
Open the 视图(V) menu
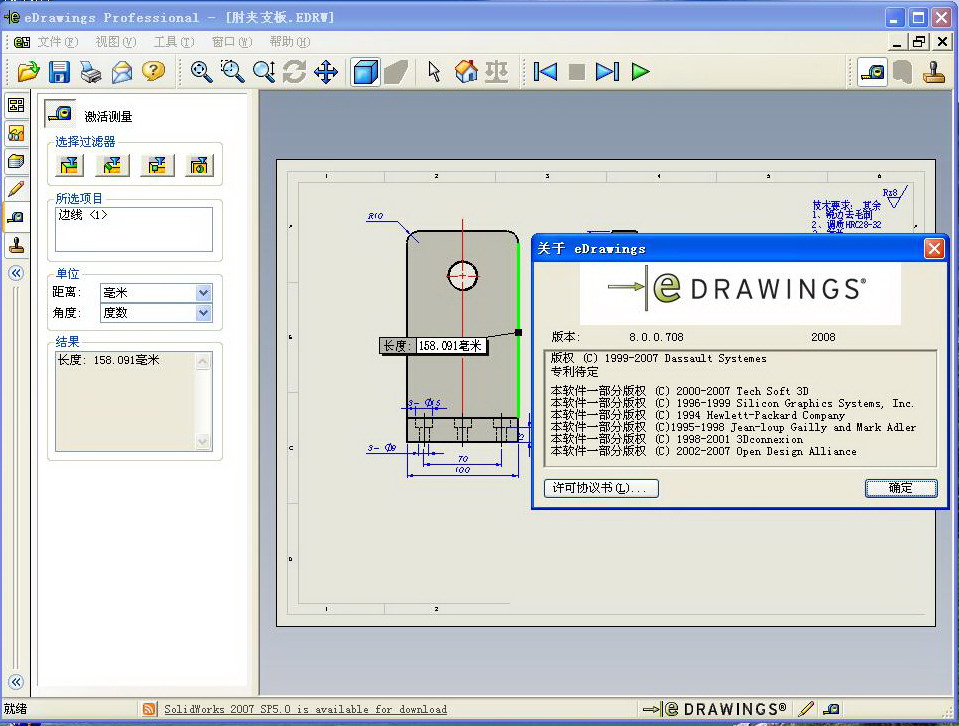(116, 42)
